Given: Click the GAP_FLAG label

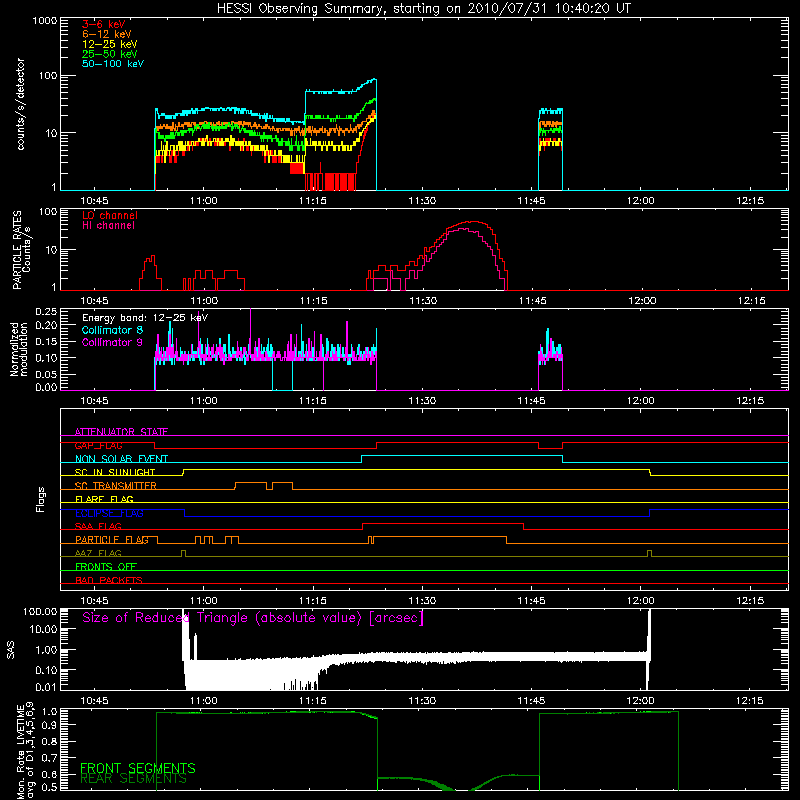Looking at the screenshot, I should pyautogui.click(x=98, y=445).
